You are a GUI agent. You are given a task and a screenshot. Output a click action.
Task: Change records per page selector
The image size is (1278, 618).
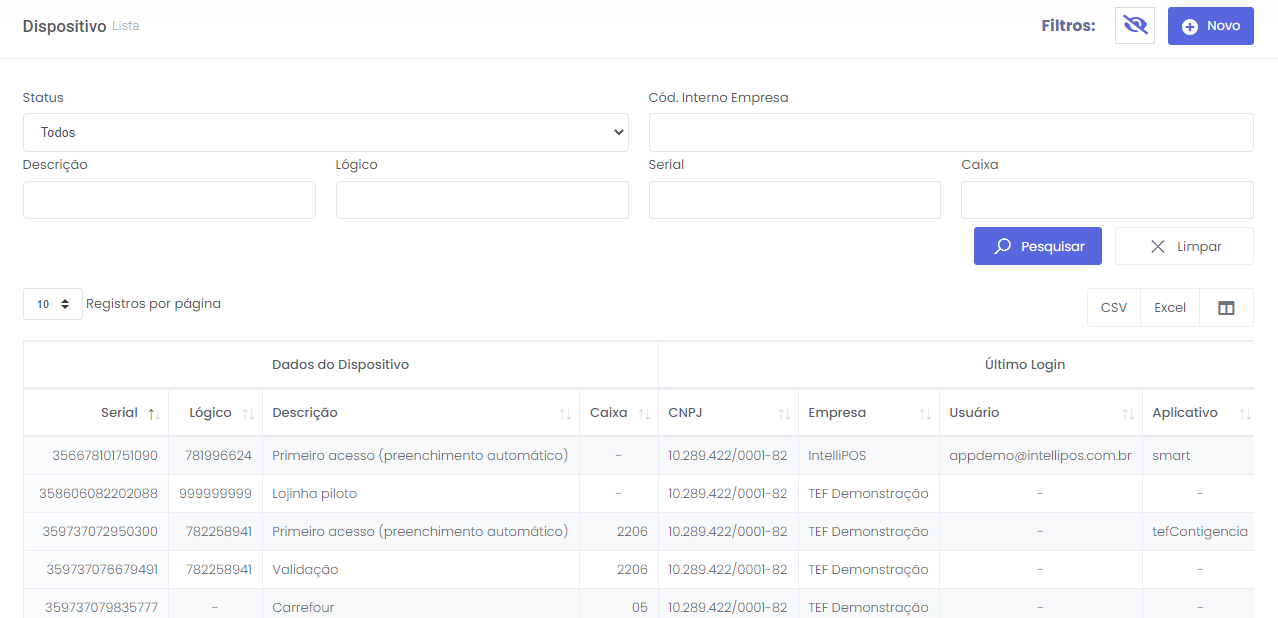pos(53,304)
